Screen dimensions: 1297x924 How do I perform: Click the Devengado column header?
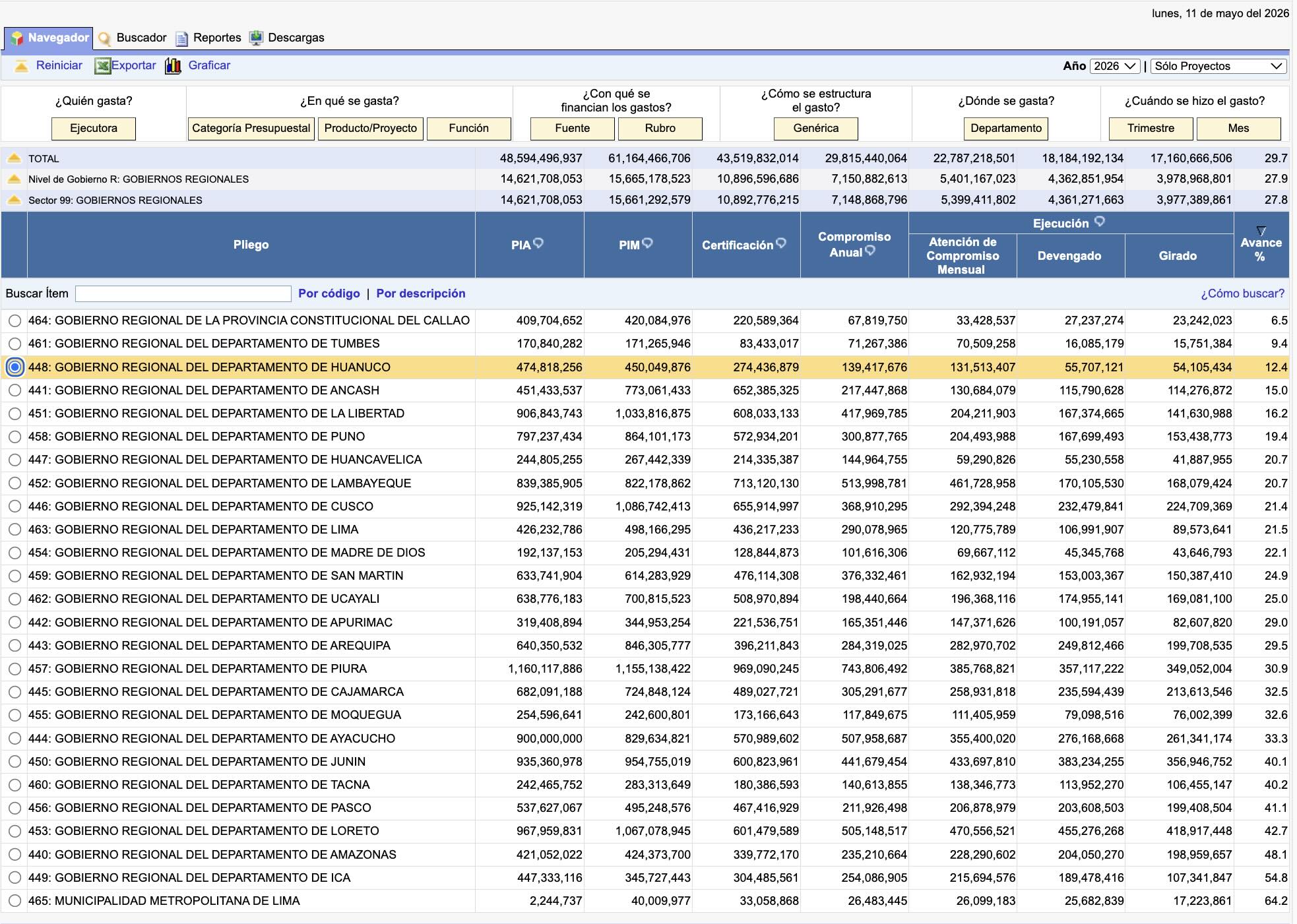tap(1070, 256)
